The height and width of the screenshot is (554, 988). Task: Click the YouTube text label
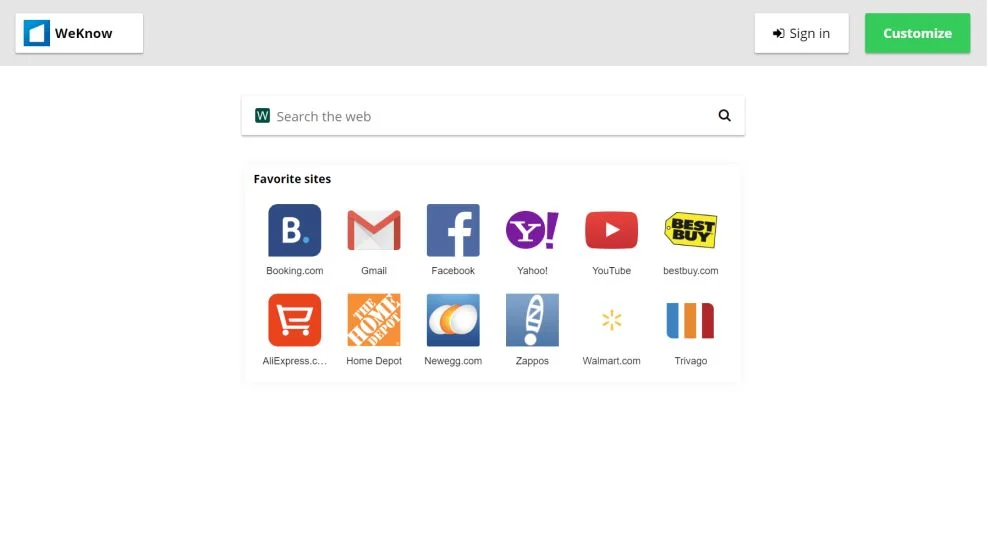pos(611,270)
